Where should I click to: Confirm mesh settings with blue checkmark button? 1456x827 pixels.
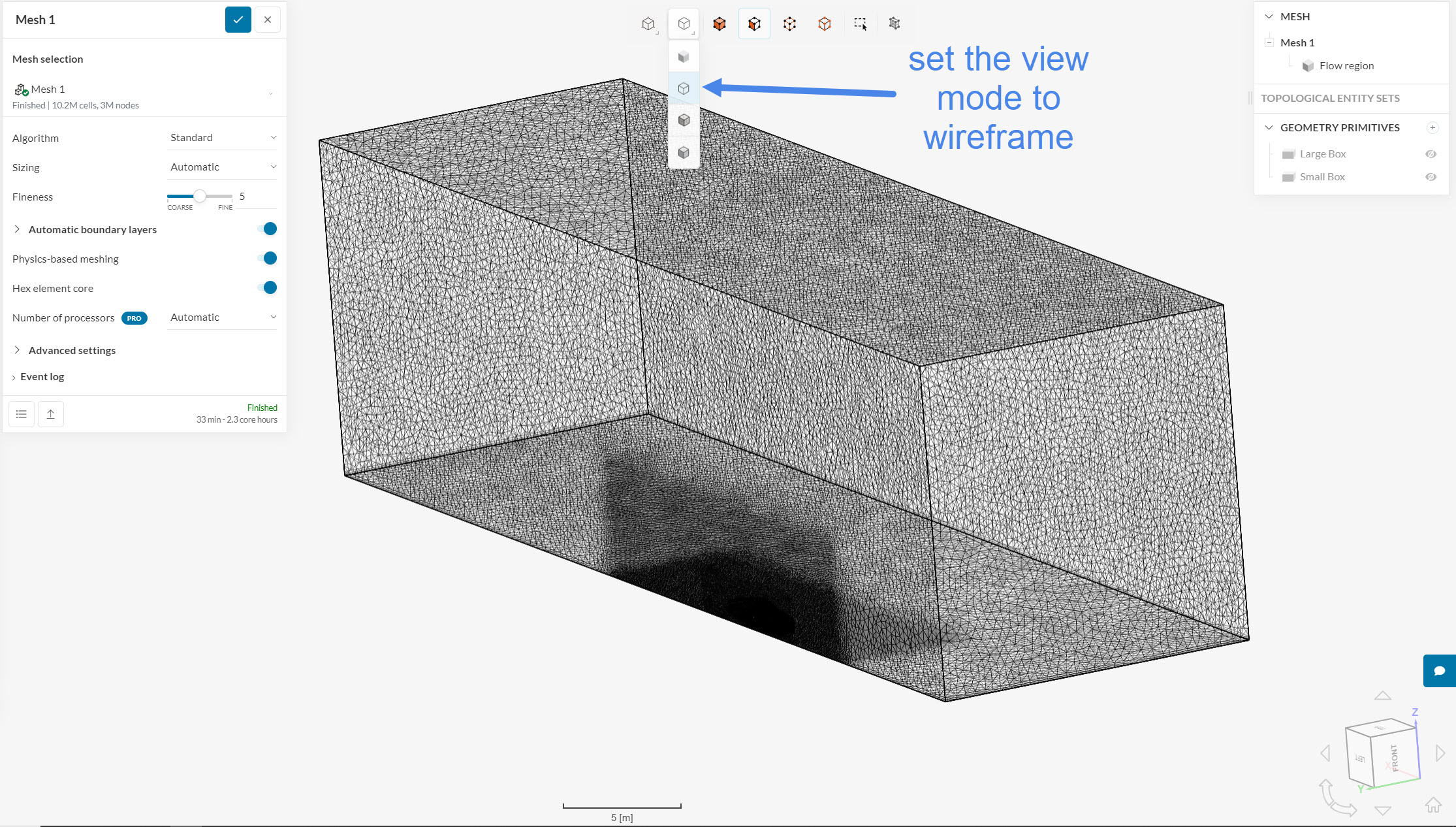pos(238,20)
